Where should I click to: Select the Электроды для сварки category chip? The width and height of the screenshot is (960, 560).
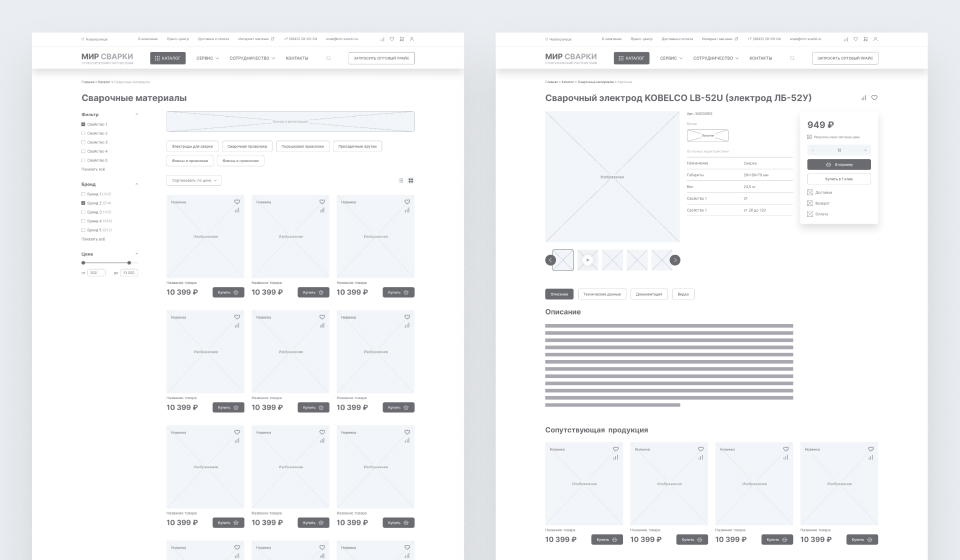192,146
